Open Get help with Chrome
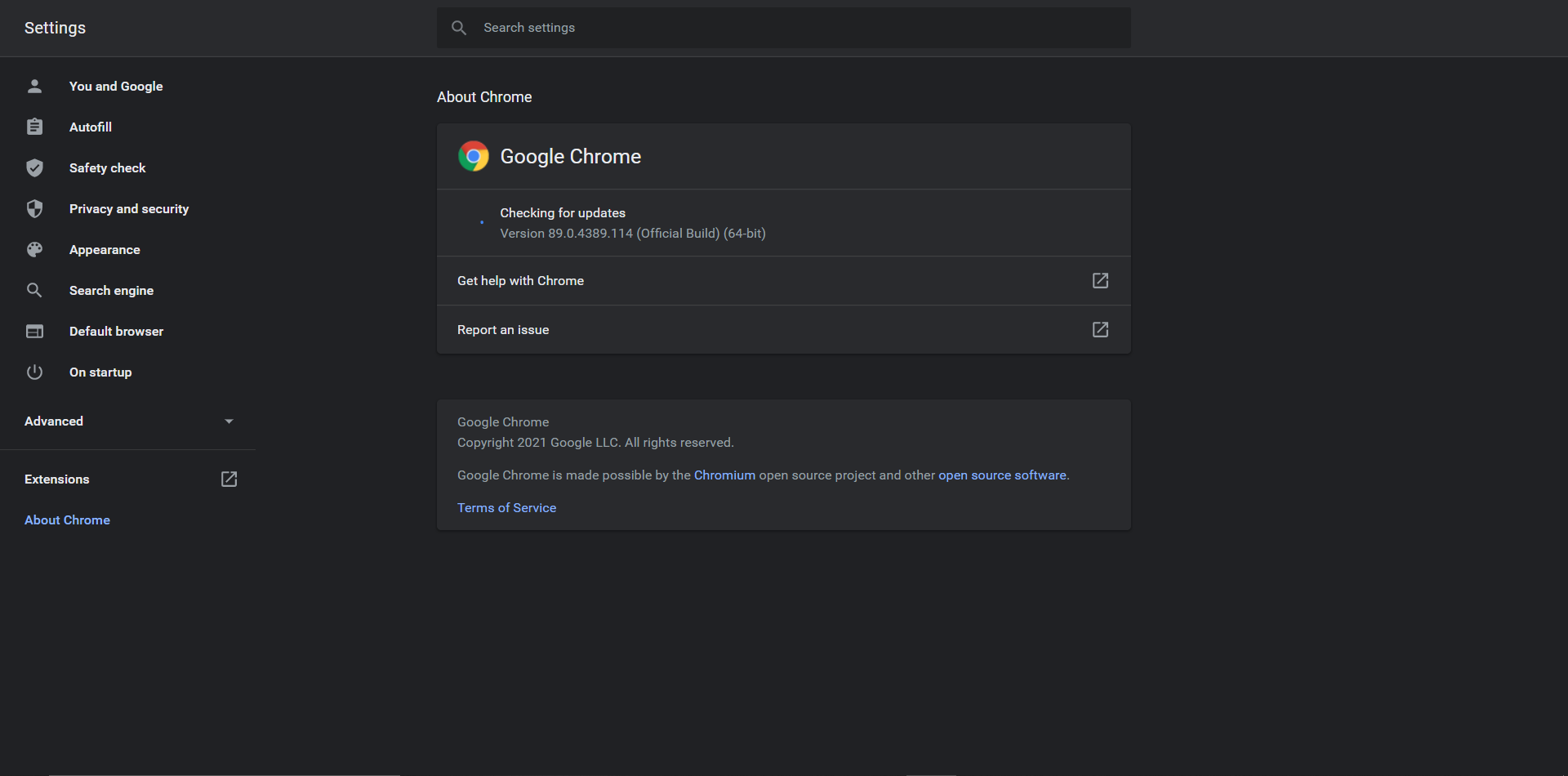The width and height of the screenshot is (1568, 776). [520, 281]
